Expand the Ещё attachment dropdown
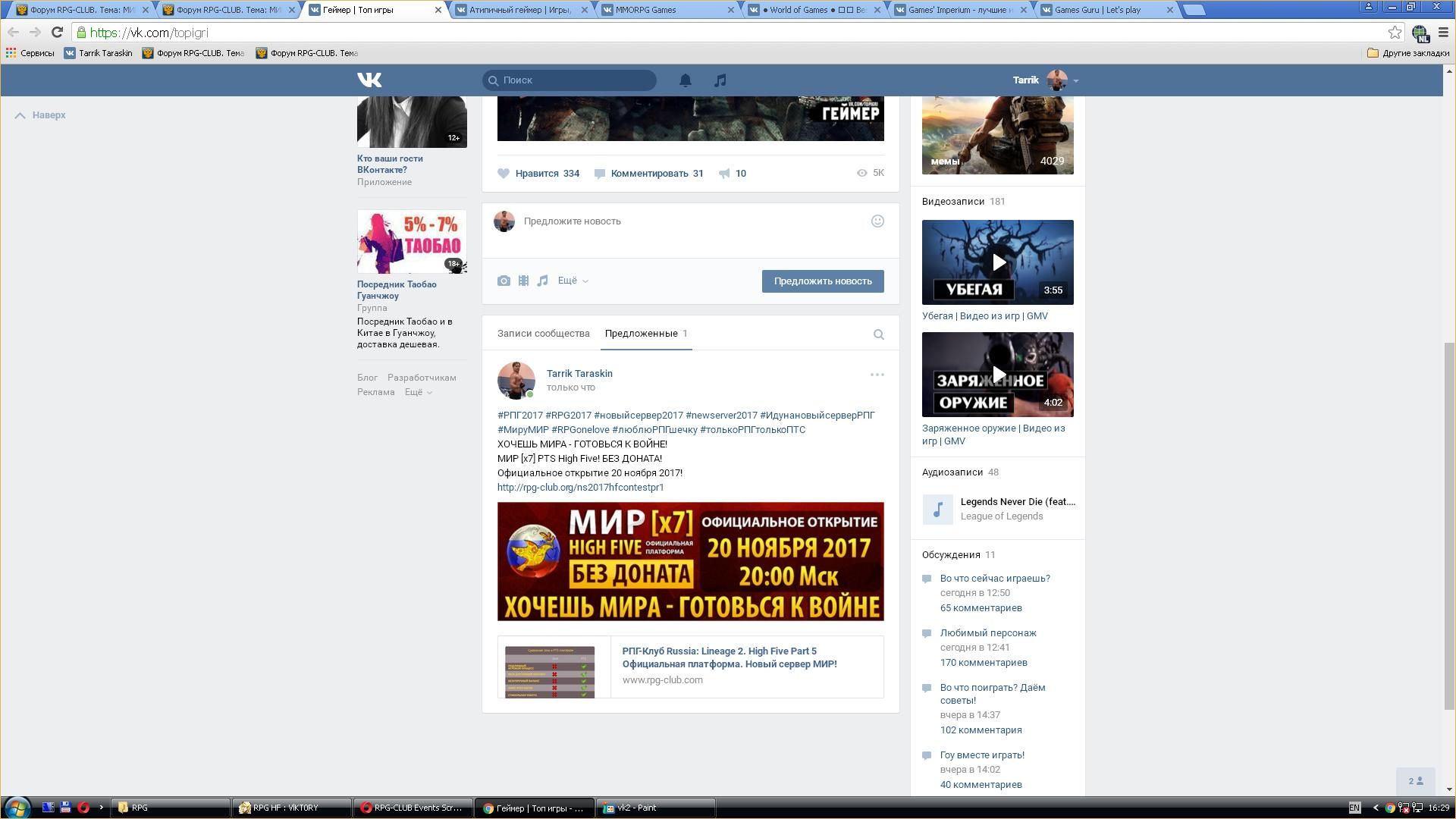Screen dimensions: 1456x819 (x=573, y=281)
